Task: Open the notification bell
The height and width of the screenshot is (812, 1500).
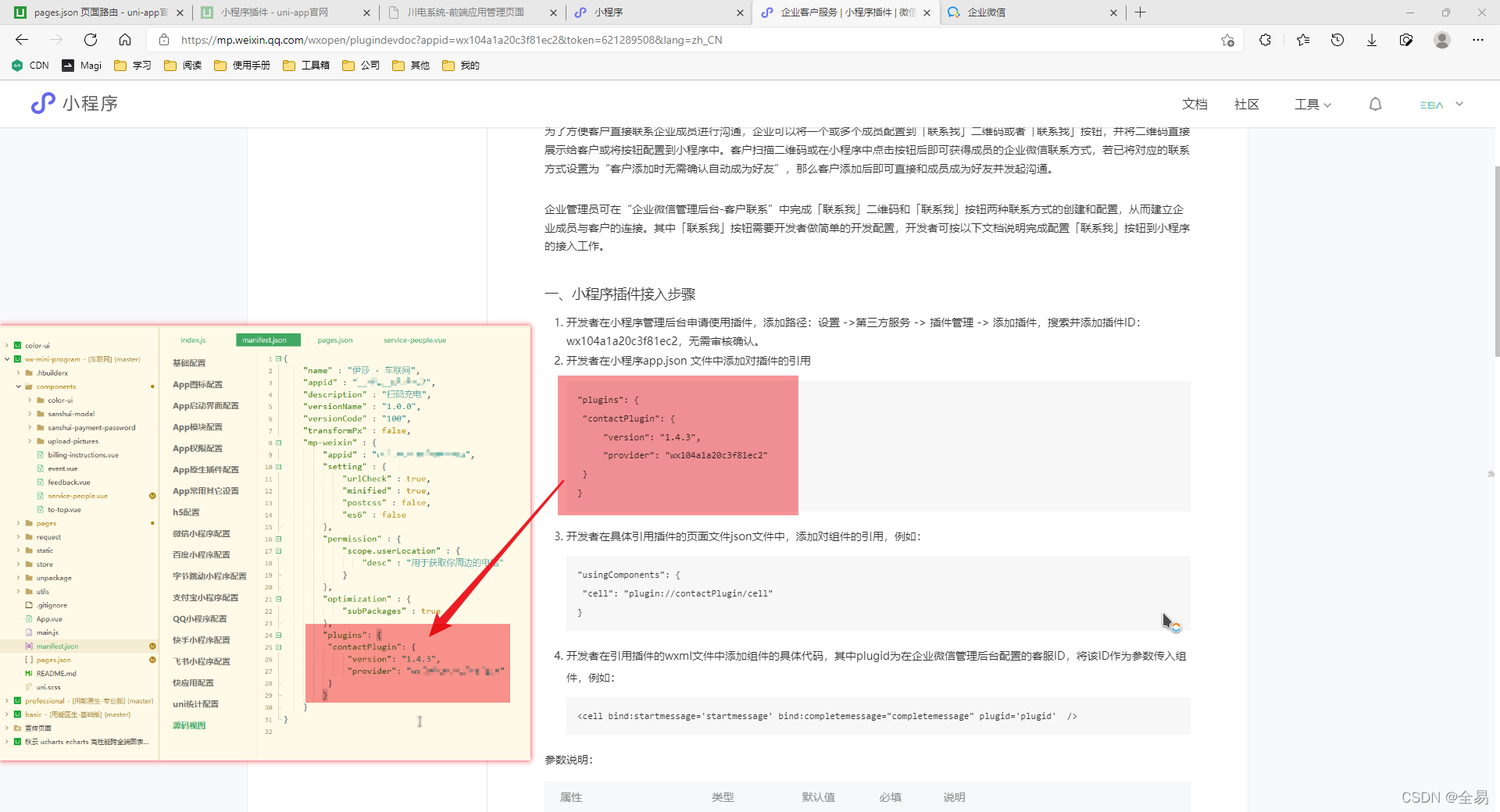Action: click(x=1376, y=105)
